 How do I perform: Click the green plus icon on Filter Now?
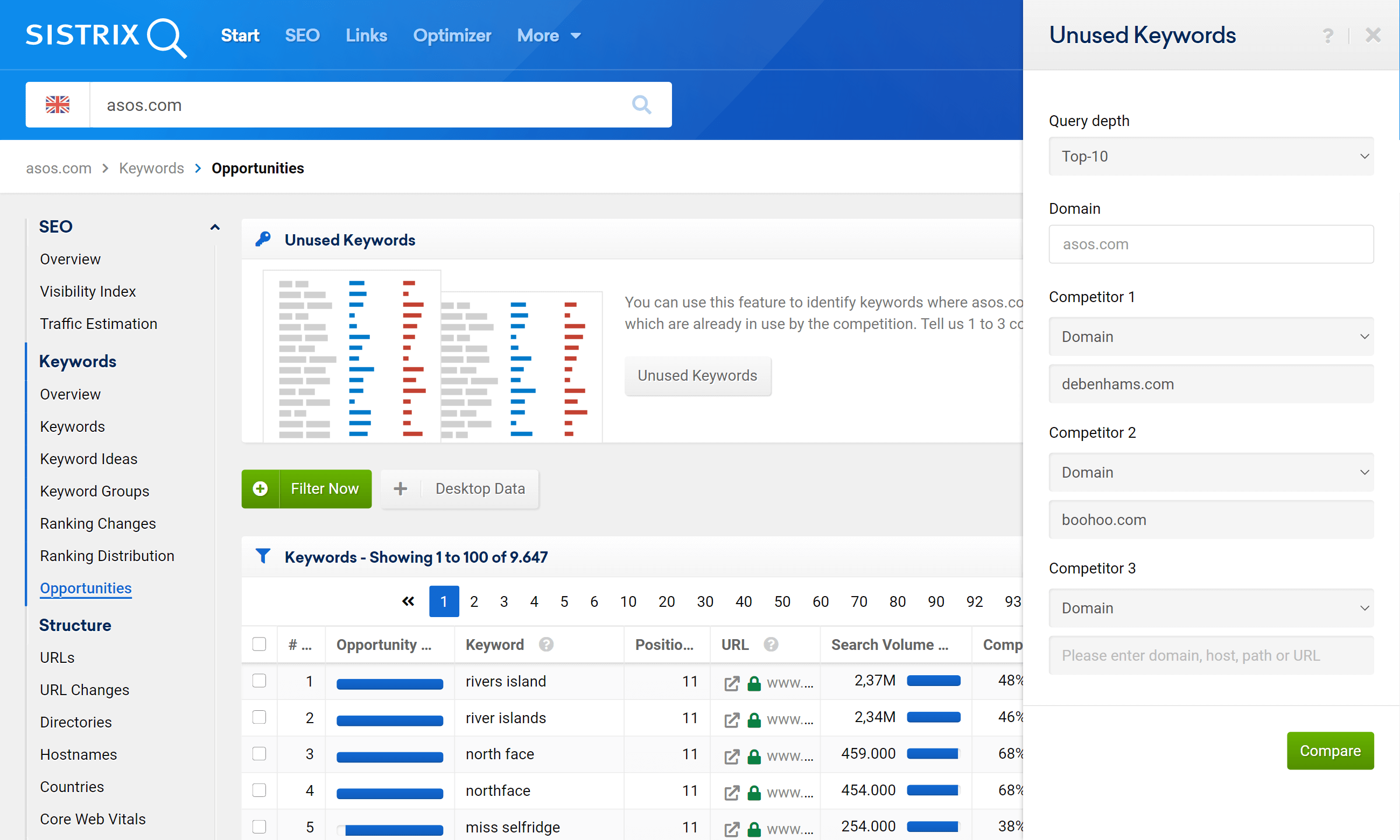260,488
